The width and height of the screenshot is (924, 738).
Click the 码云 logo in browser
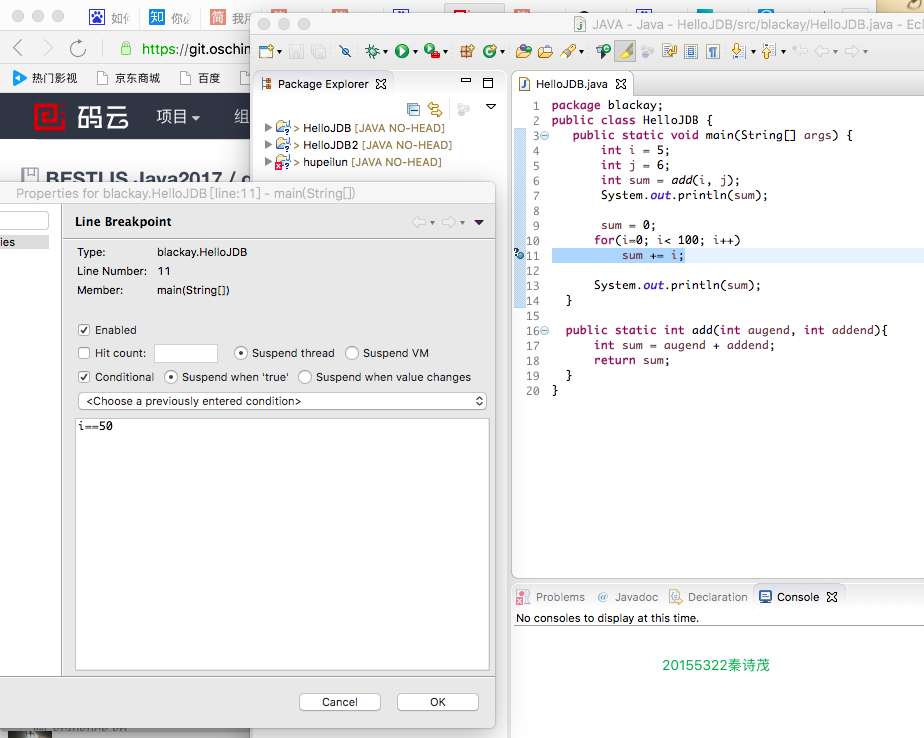81,117
